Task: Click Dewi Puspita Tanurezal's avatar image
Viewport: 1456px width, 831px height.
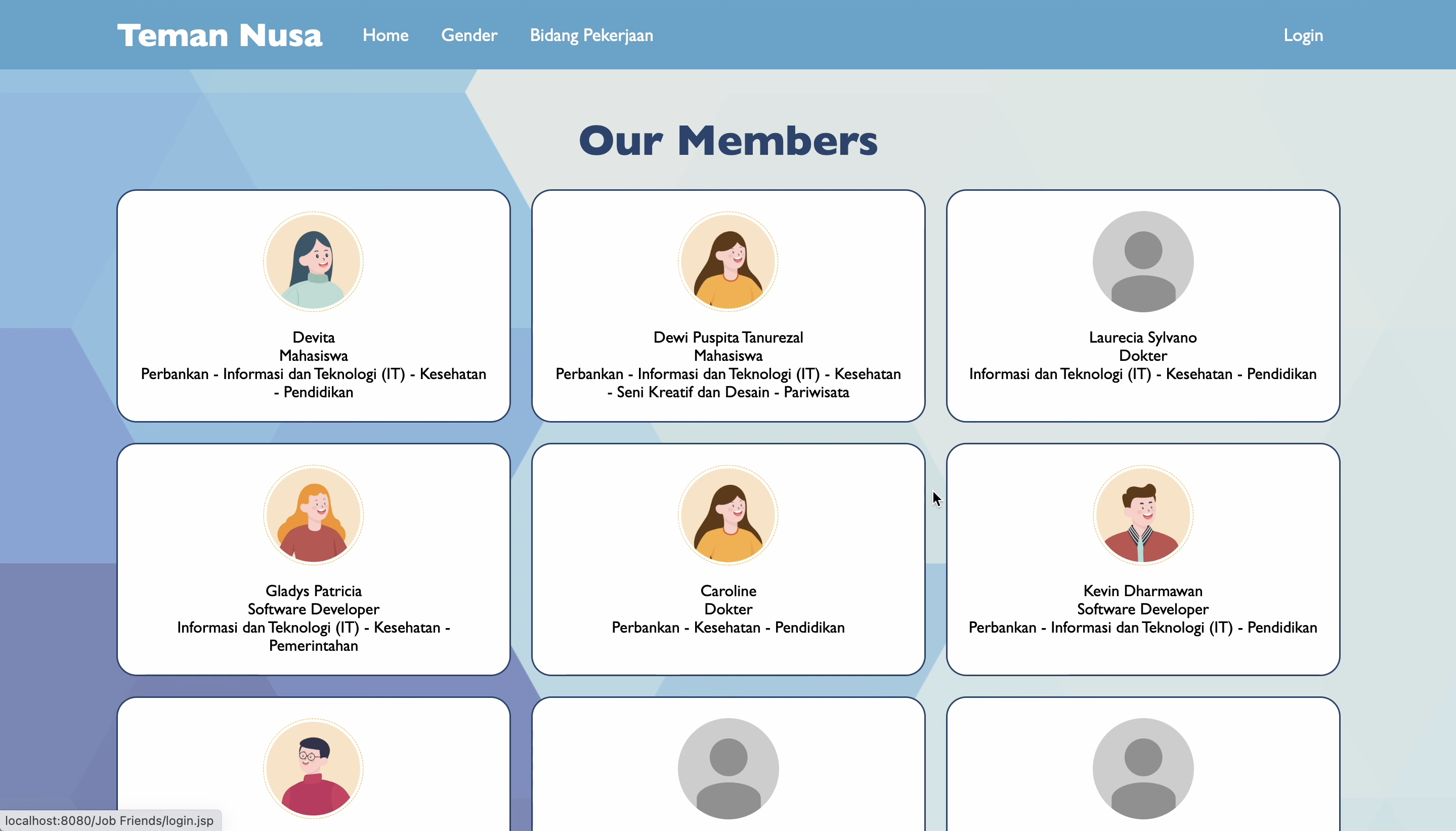Action: [728, 262]
